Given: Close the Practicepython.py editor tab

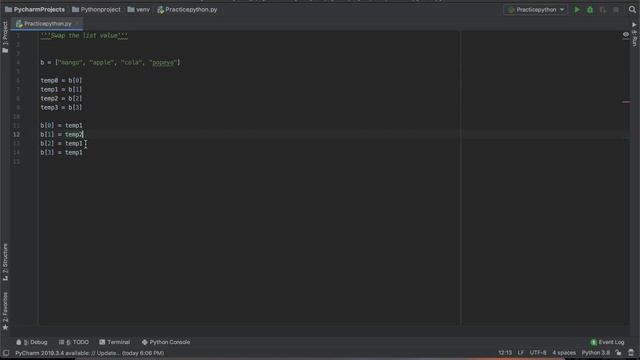Looking at the screenshot, I should pyautogui.click(x=77, y=24).
